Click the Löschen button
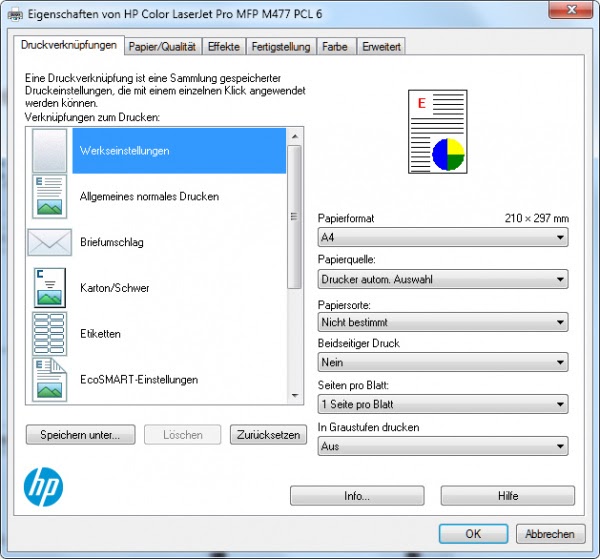 (x=183, y=435)
